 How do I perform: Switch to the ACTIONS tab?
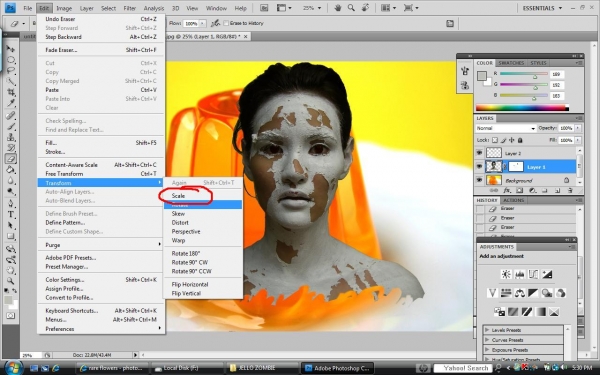click(x=514, y=200)
